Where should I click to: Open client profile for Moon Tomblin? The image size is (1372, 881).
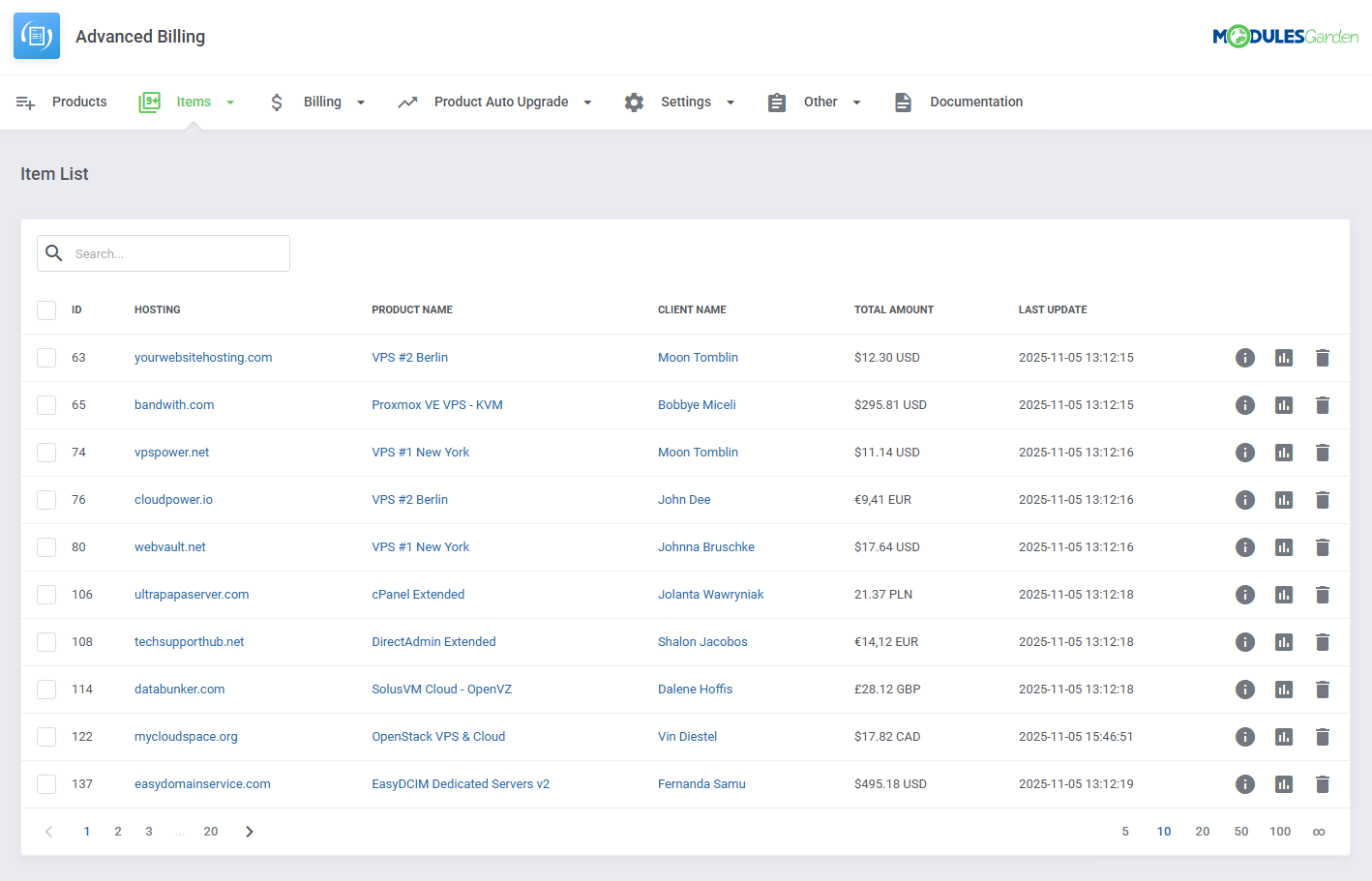pyautogui.click(x=698, y=357)
